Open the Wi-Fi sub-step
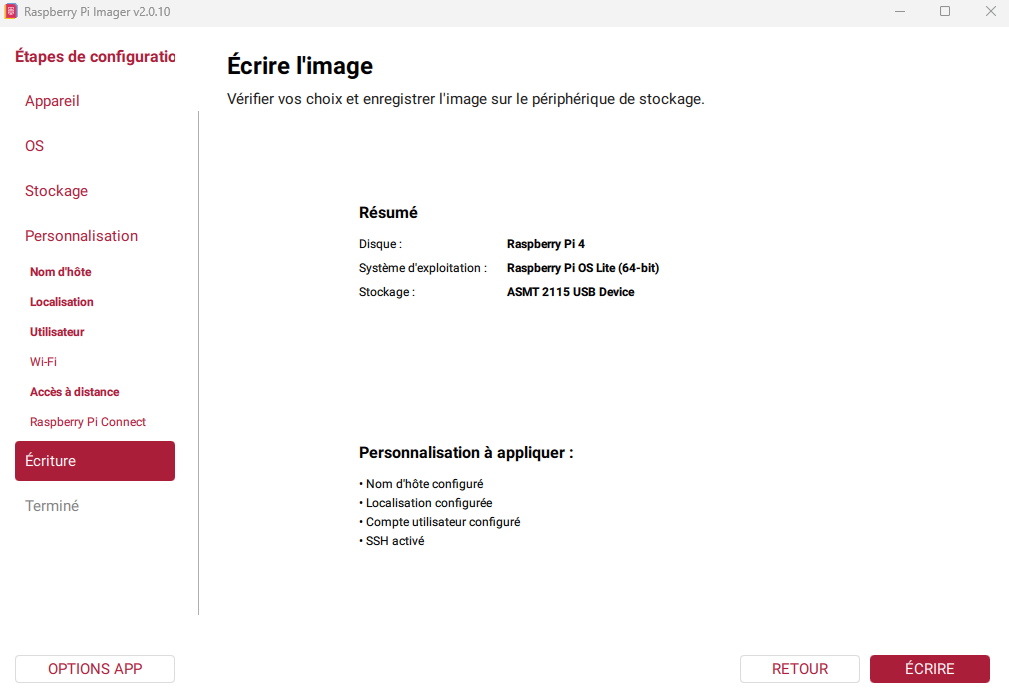This screenshot has height=691, width=1009. [43, 362]
